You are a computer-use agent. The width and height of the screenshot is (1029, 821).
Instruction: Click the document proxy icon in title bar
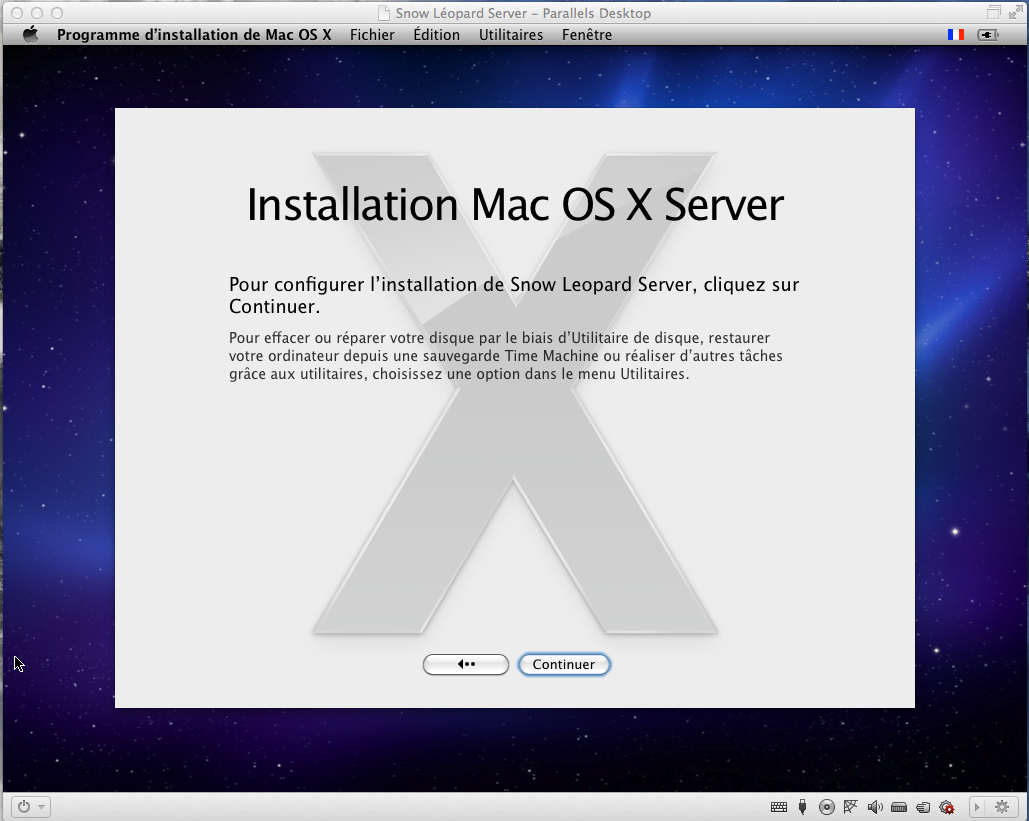385,13
